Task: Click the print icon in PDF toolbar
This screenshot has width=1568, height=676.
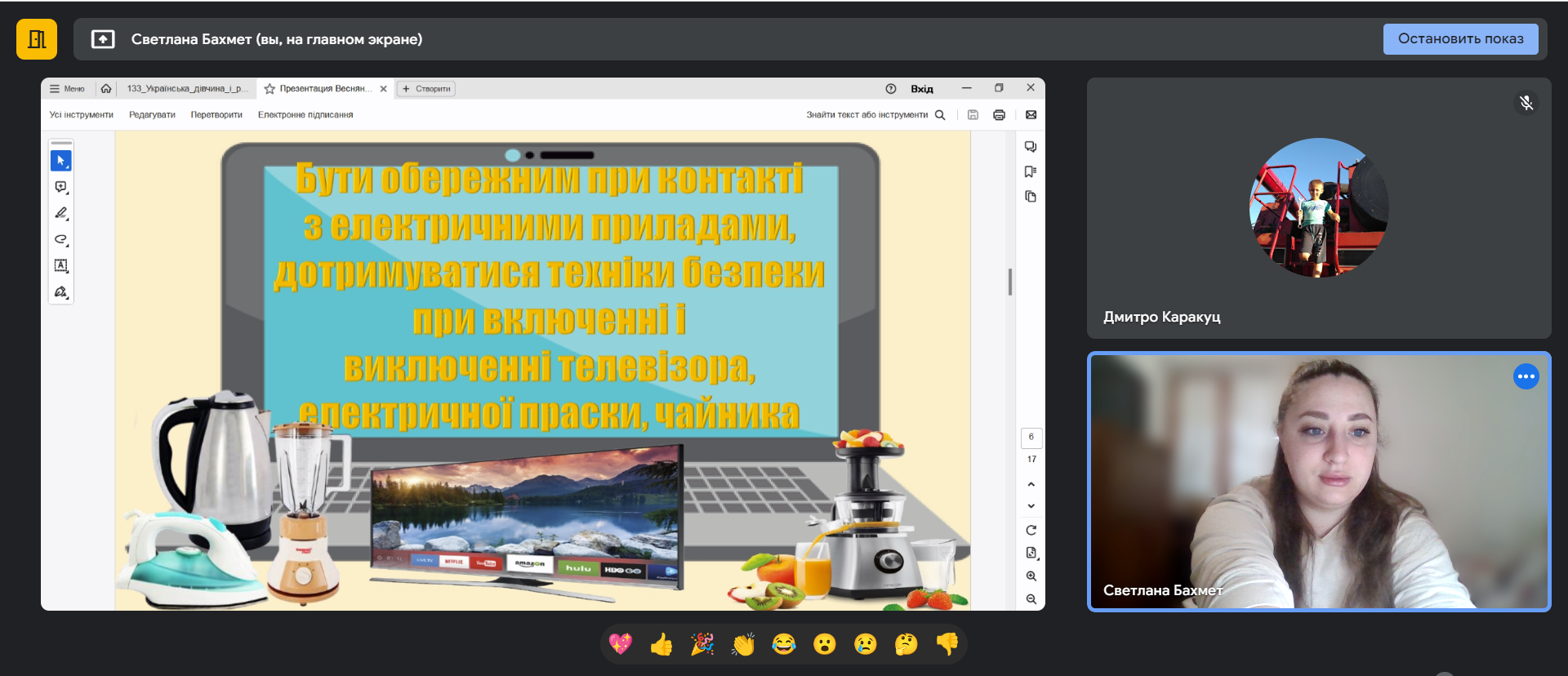Action: pos(999,115)
